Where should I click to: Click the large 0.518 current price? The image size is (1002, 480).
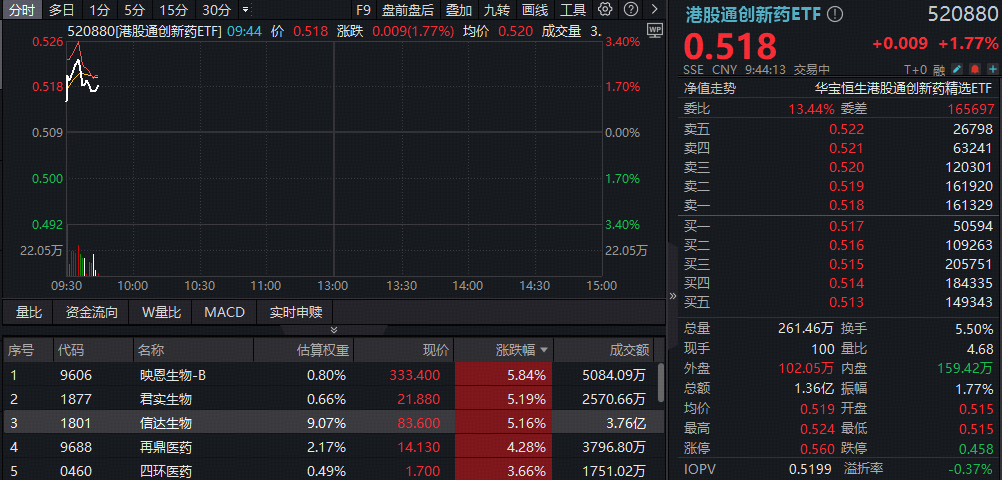pos(730,46)
